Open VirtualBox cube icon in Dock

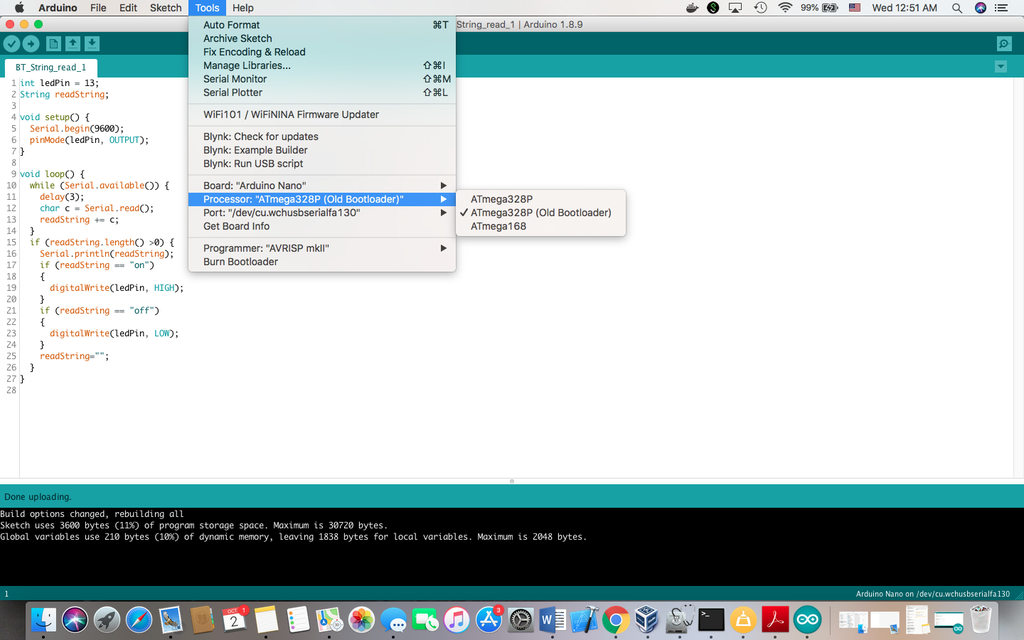pos(647,619)
